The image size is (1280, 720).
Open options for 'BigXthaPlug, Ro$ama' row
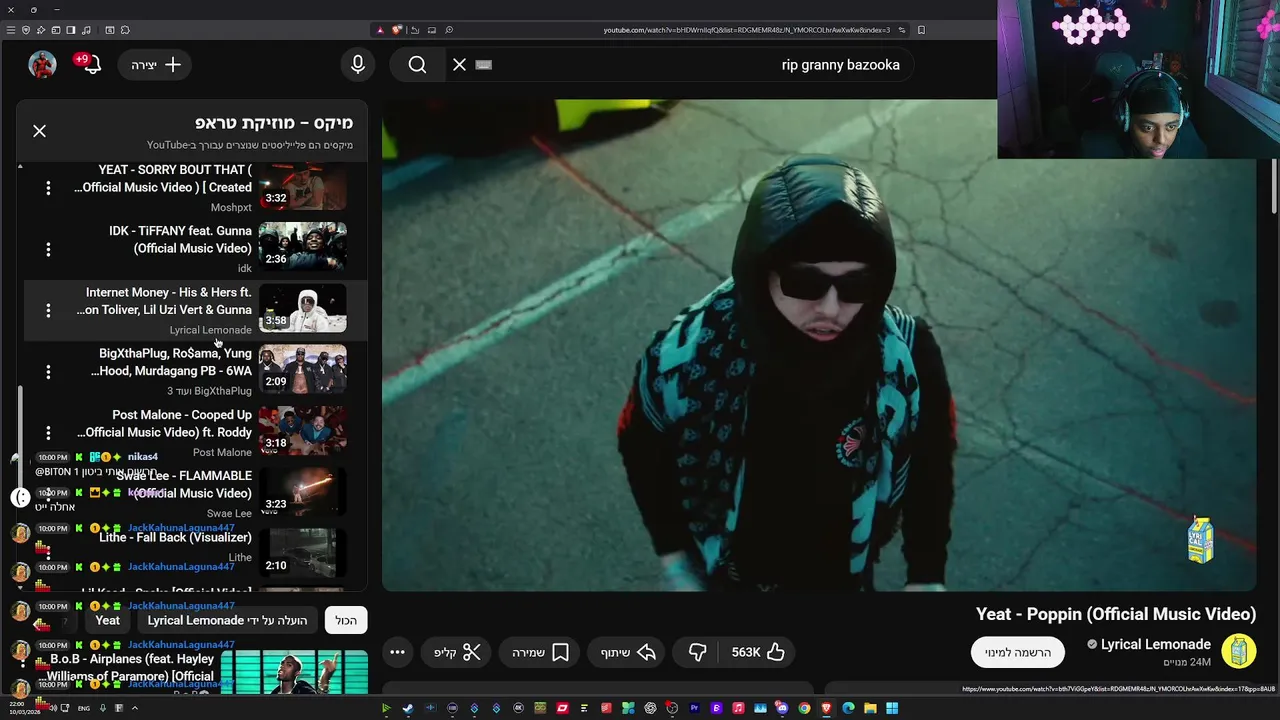(48, 372)
